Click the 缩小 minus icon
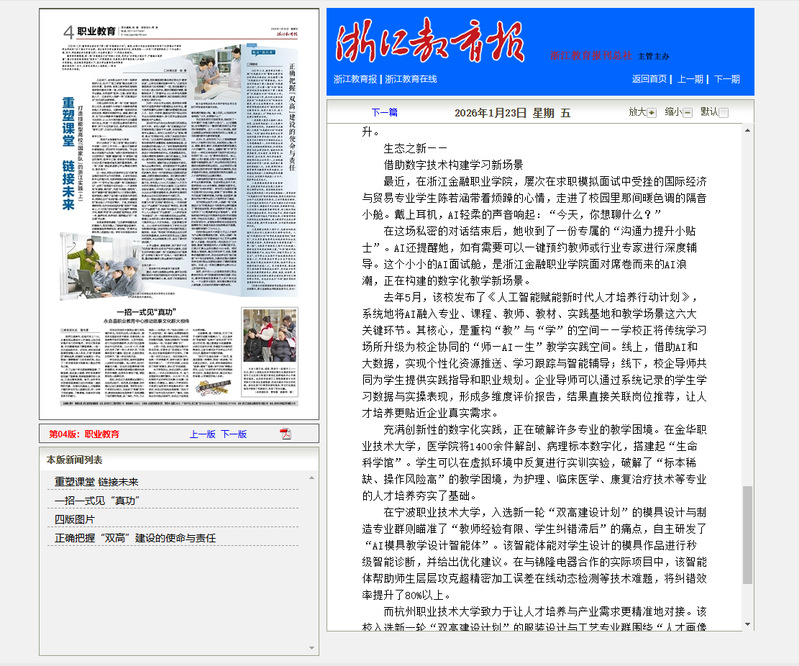 click(x=687, y=113)
